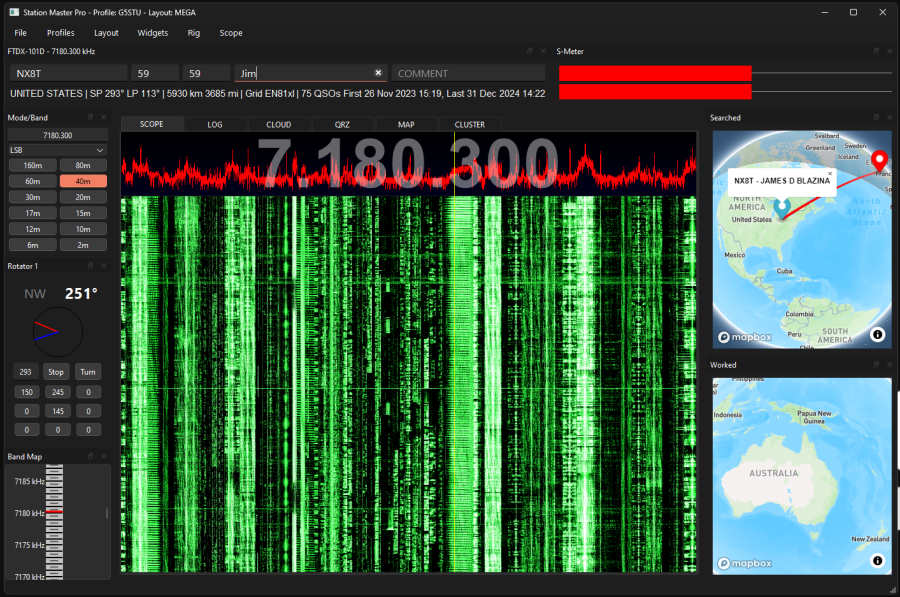The height and width of the screenshot is (597, 900).
Task: Float the Worked map panel
Action: pyautogui.click(x=876, y=365)
